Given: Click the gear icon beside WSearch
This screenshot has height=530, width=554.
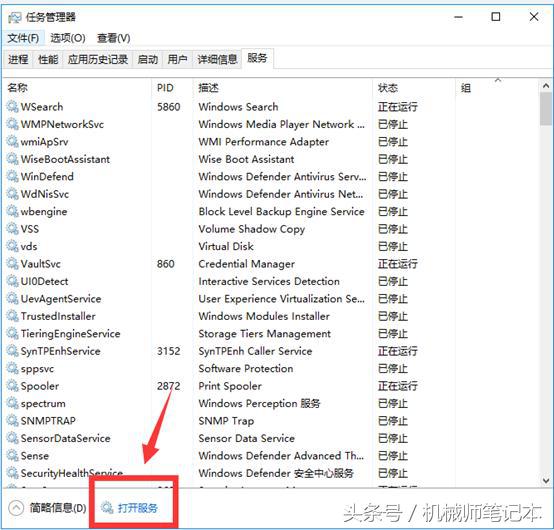Looking at the screenshot, I should coord(12,106).
